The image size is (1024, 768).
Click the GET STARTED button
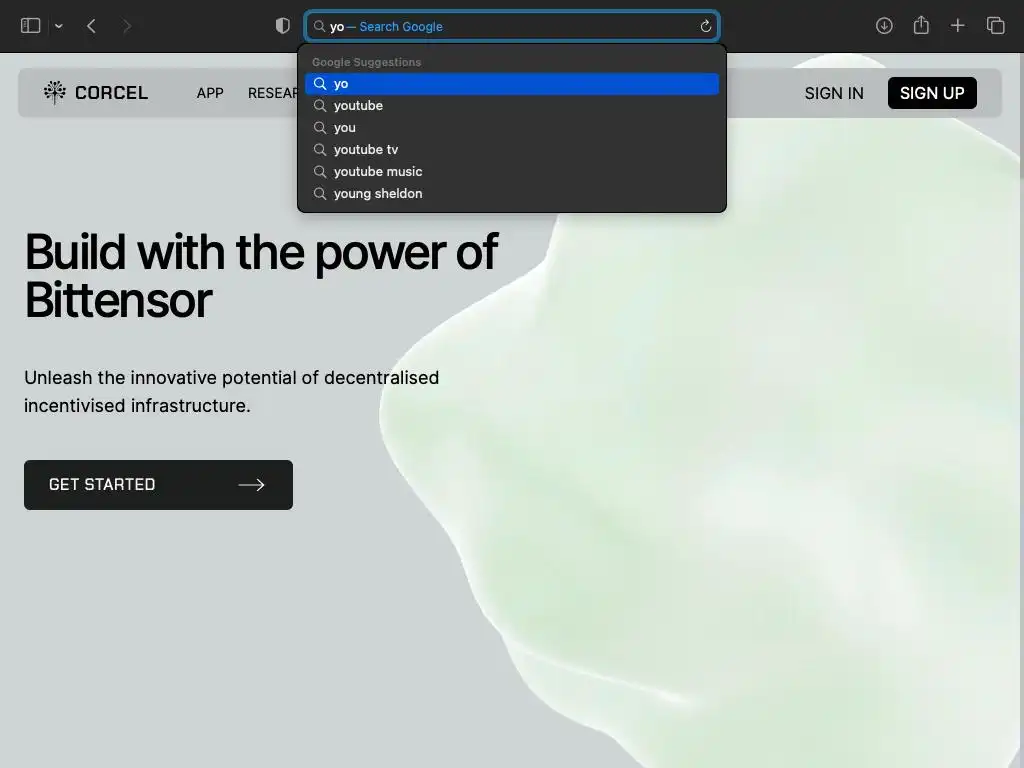158,485
